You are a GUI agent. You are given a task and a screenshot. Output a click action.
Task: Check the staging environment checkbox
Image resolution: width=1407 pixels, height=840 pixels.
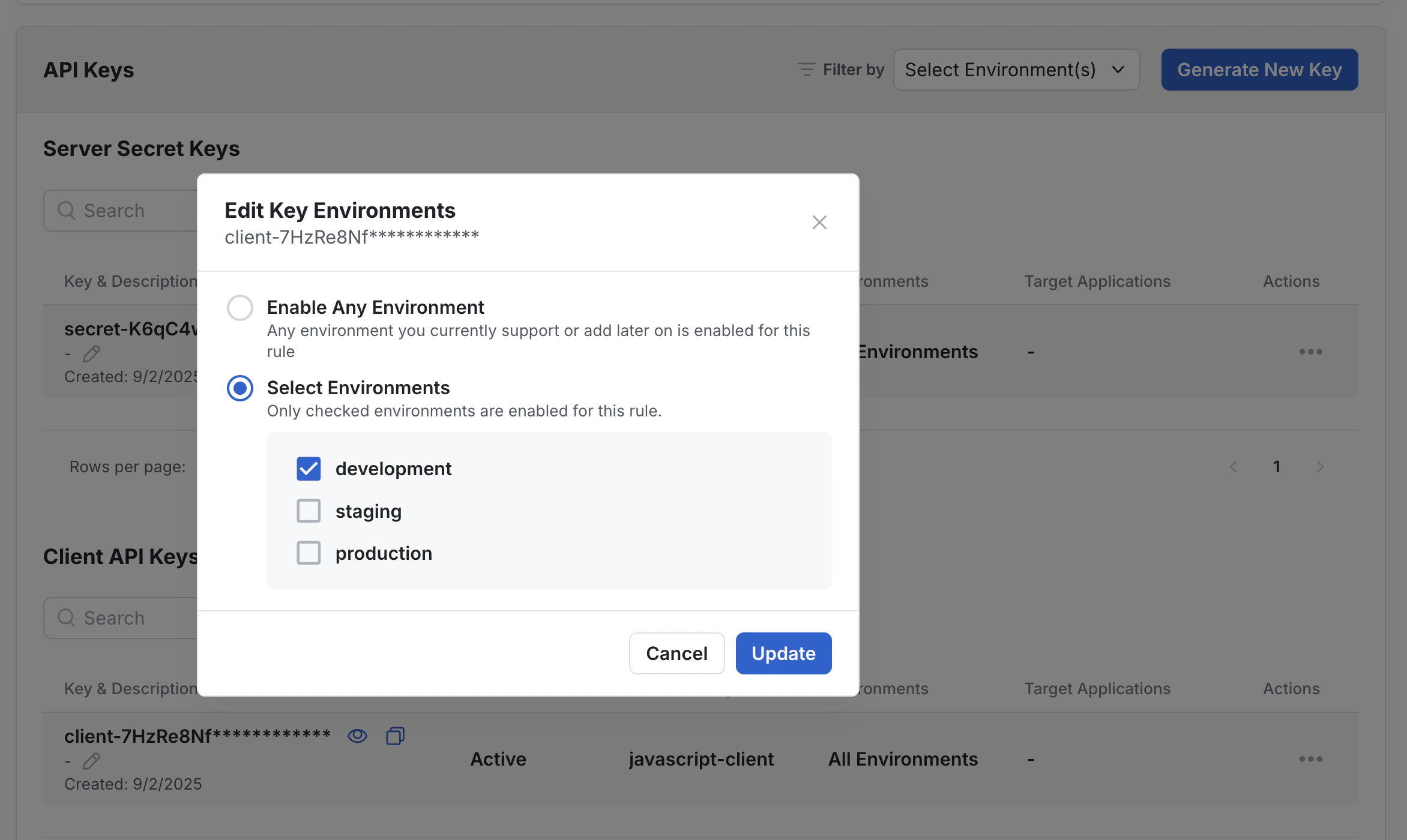click(309, 511)
